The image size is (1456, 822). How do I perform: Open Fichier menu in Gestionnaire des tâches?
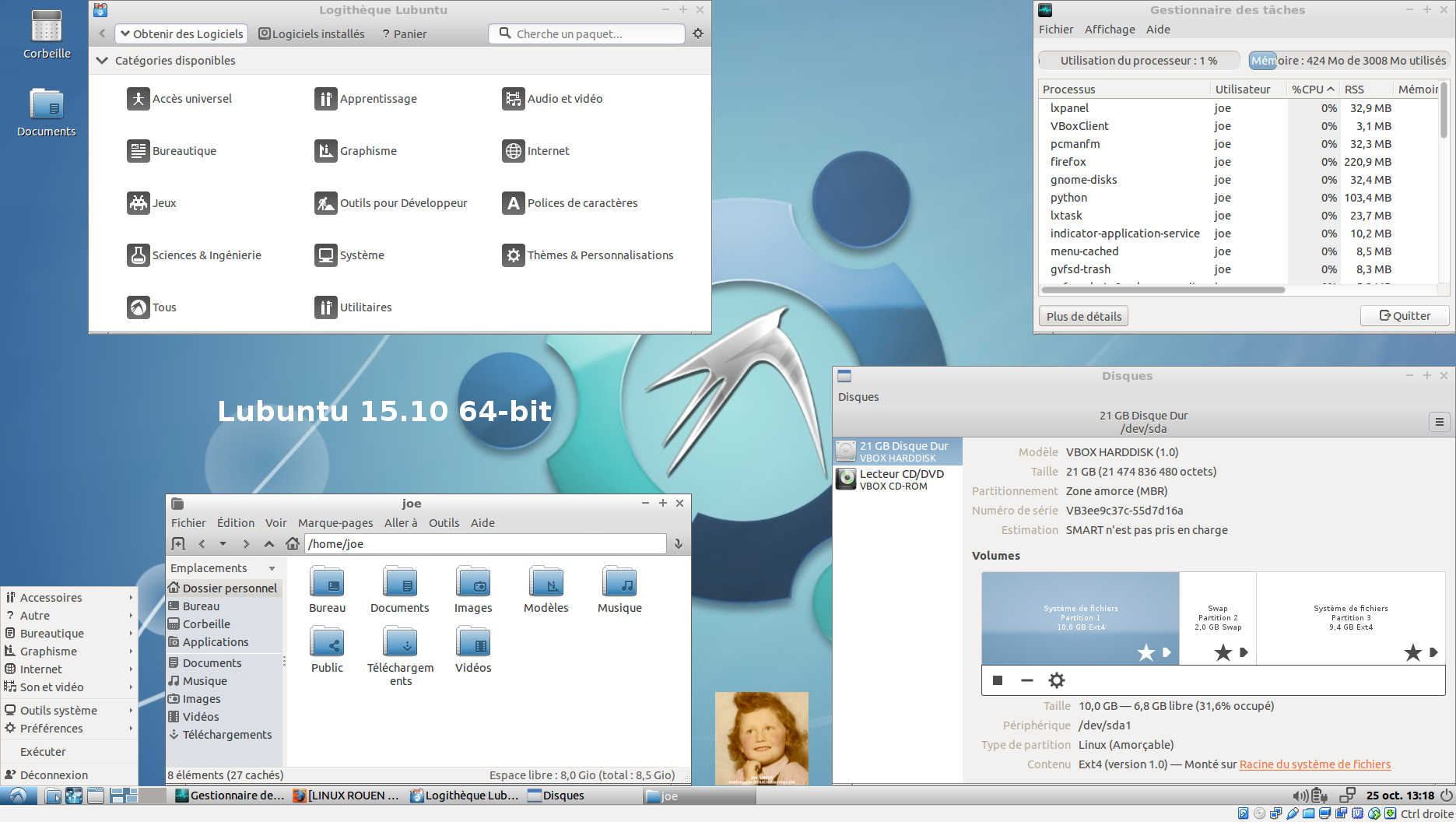point(1056,30)
